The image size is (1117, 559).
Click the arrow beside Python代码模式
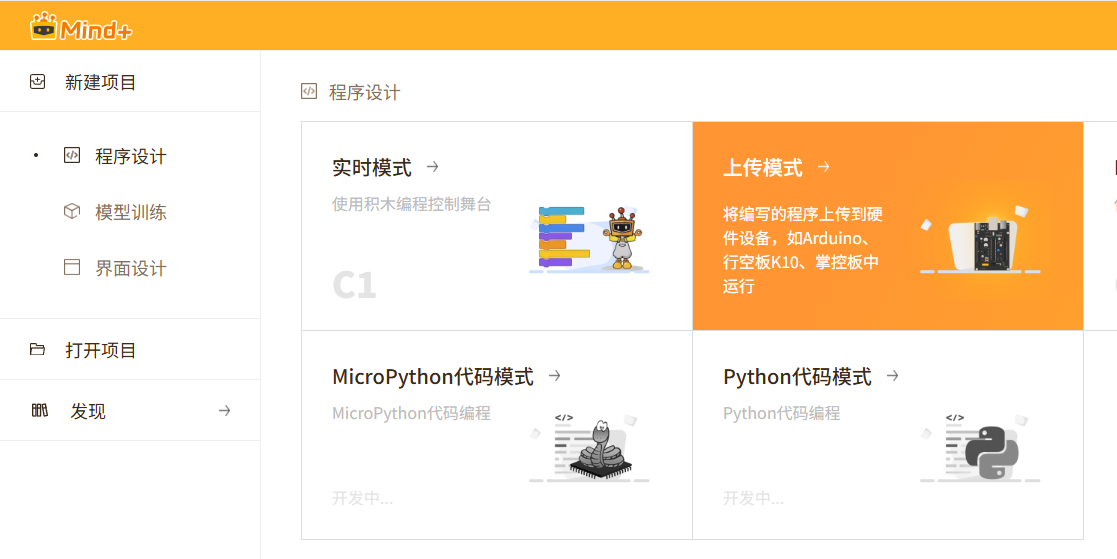[x=893, y=376]
